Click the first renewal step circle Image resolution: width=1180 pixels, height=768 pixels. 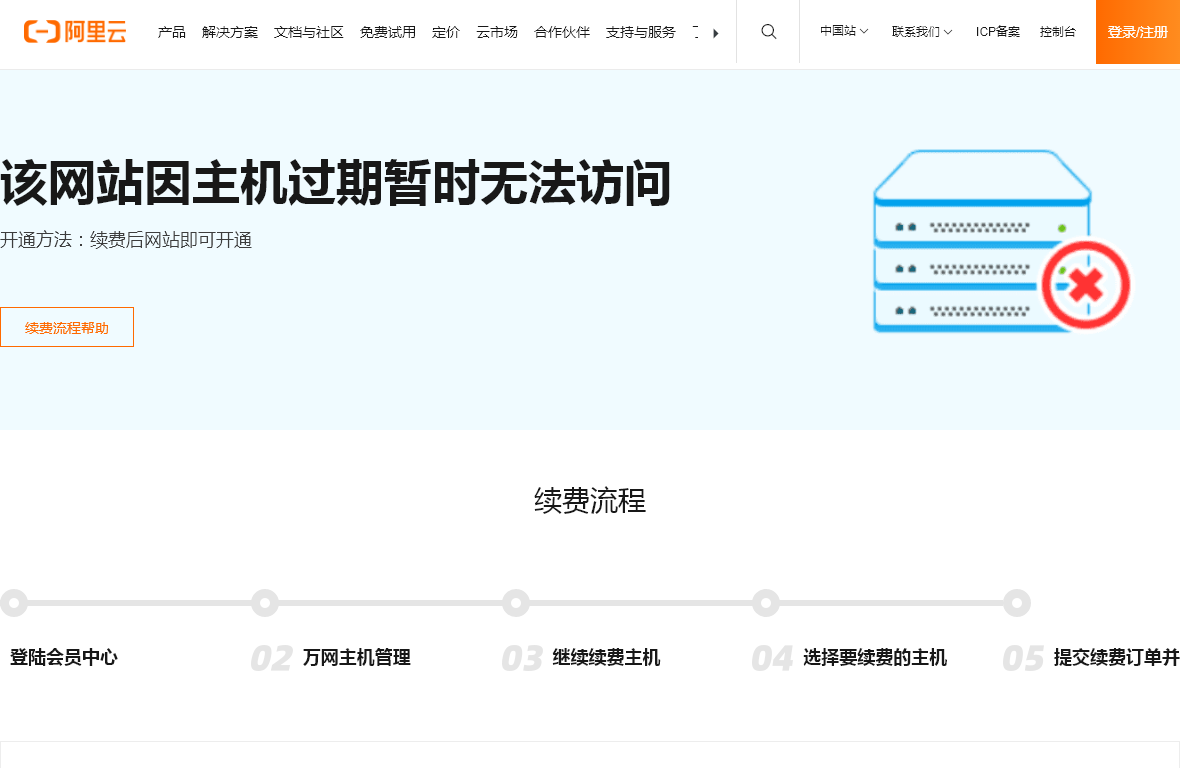coord(13,603)
